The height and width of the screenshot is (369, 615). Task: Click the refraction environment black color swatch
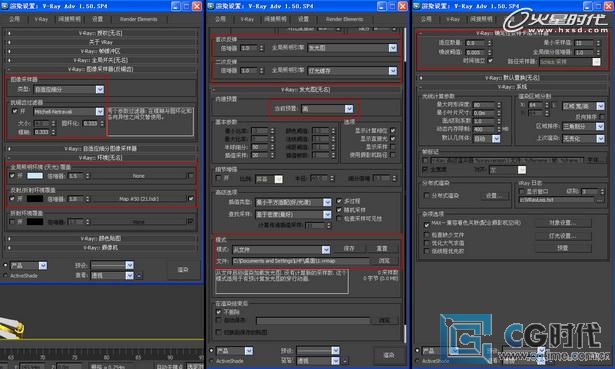(35, 222)
